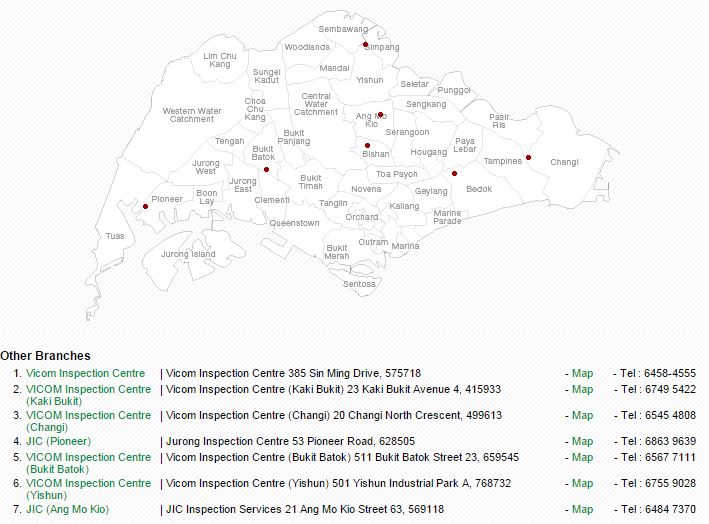Click the Jurong Inspection Centre 53 Pioneer Road address

[x=290, y=441]
